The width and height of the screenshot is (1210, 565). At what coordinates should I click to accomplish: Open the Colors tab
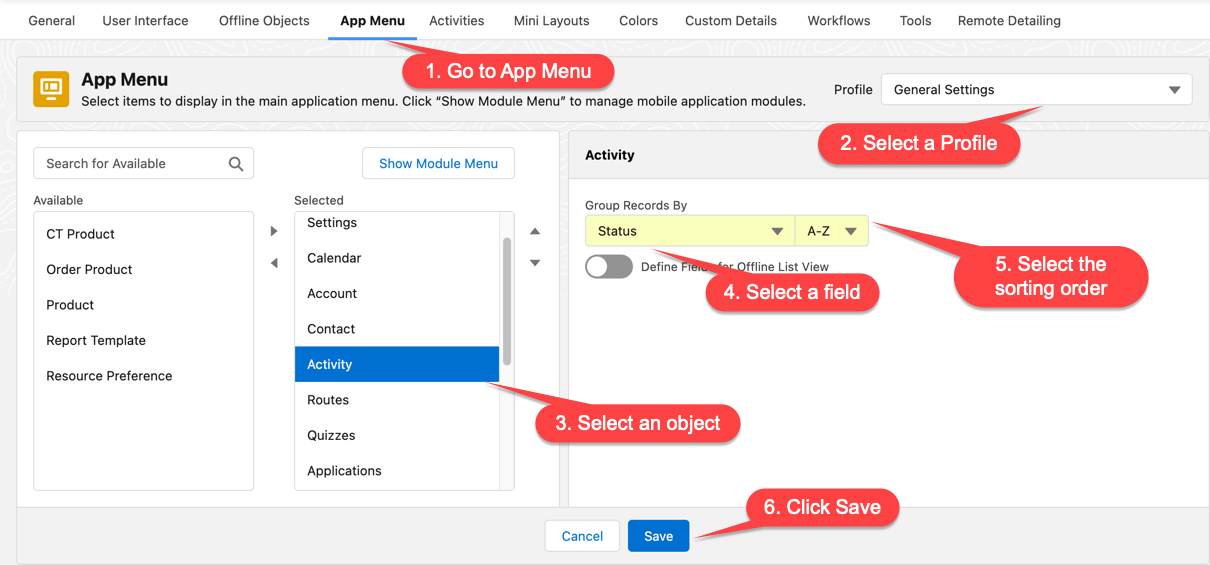pos(638,20)
